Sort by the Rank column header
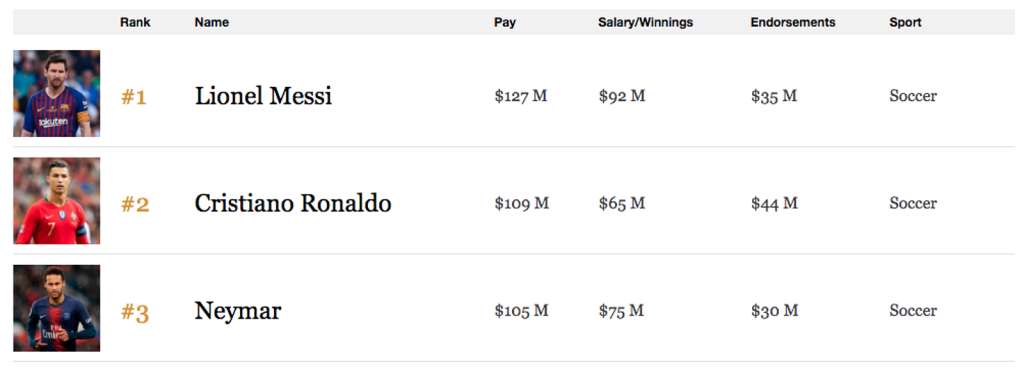Viewport: 1024px width, 368px height. (x=135, y=22)
